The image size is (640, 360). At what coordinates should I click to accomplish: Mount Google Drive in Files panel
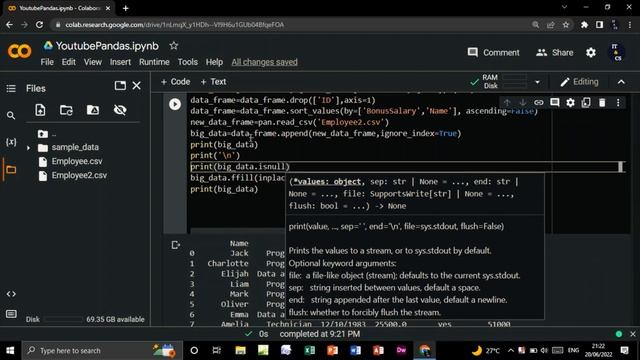[x=93, y=110]
